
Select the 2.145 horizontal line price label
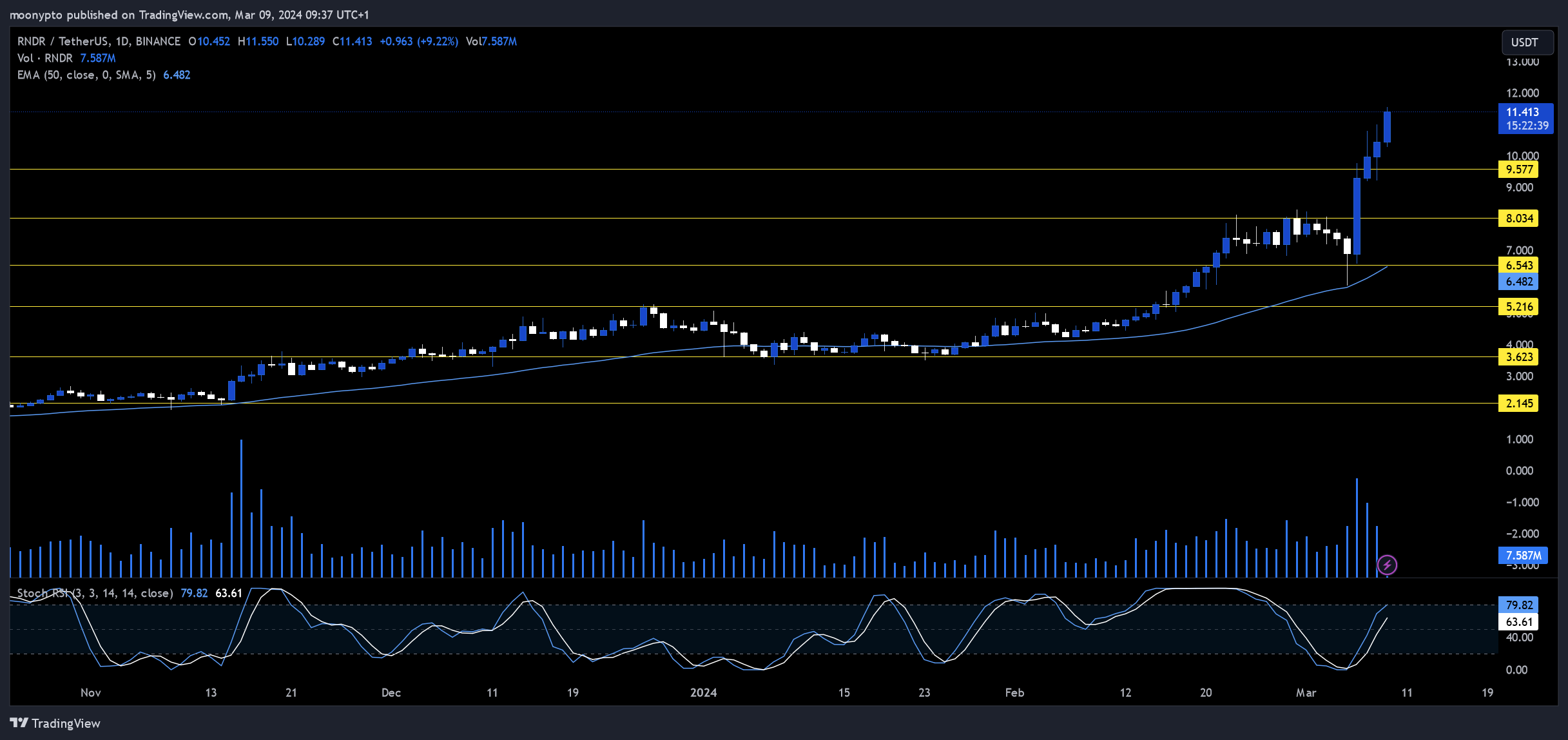point(1518,404)
